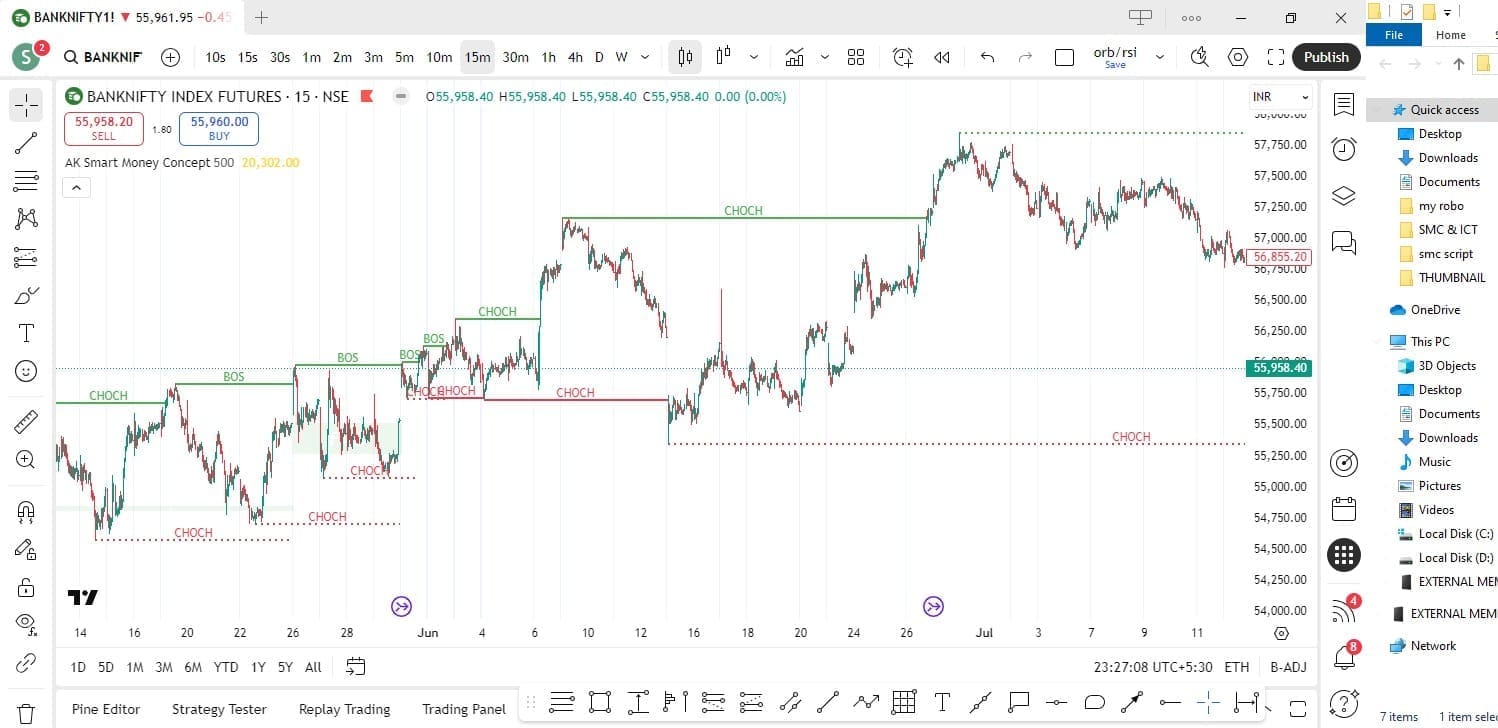Click the Publish button

click(x=1326, y=57)
